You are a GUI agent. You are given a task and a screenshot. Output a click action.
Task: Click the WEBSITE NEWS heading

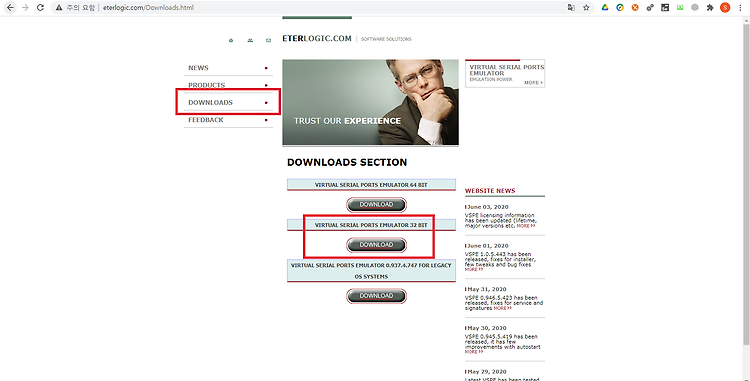point(490,191)
